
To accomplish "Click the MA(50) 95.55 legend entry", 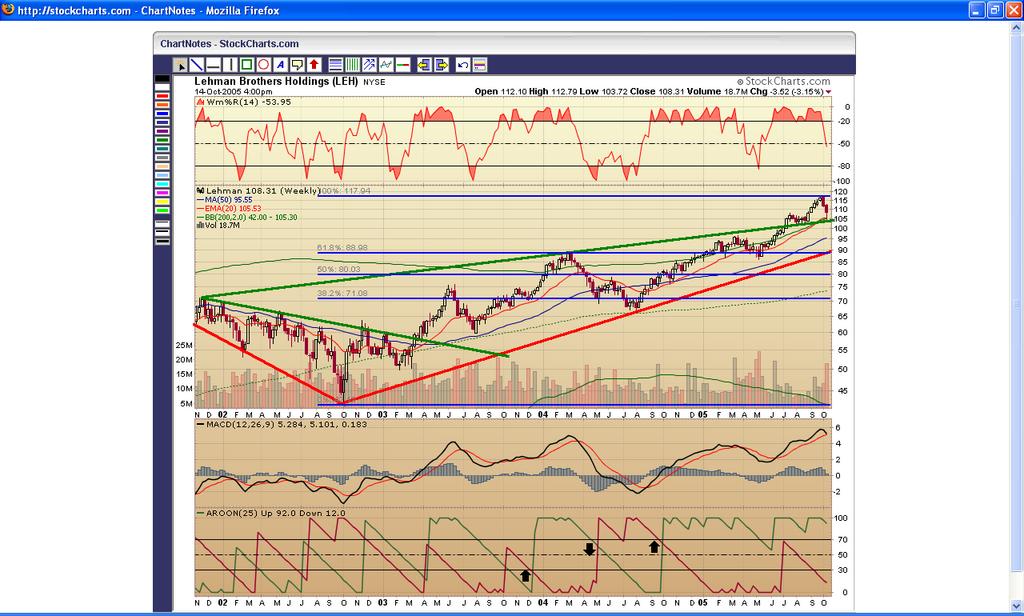I will click(x=225, y=200).
